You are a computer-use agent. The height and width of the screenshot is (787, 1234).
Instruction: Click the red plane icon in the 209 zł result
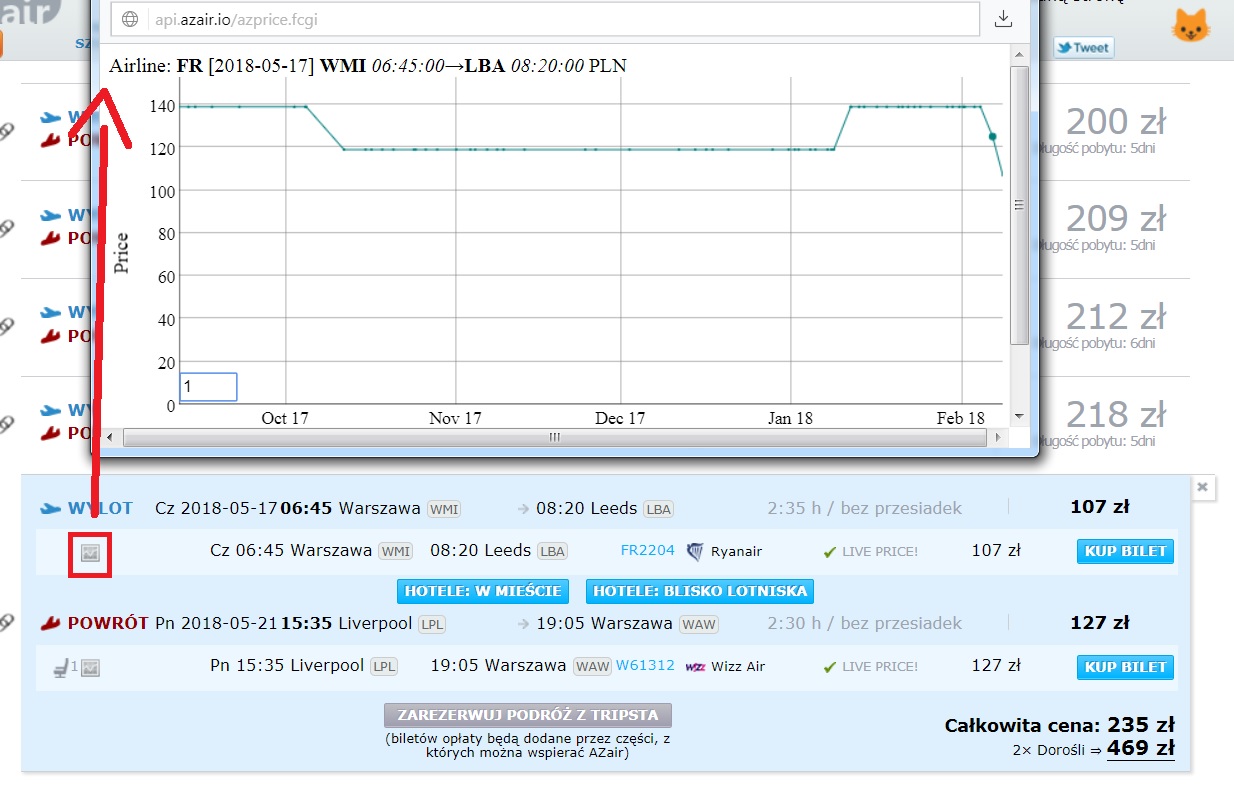(51, 239)
